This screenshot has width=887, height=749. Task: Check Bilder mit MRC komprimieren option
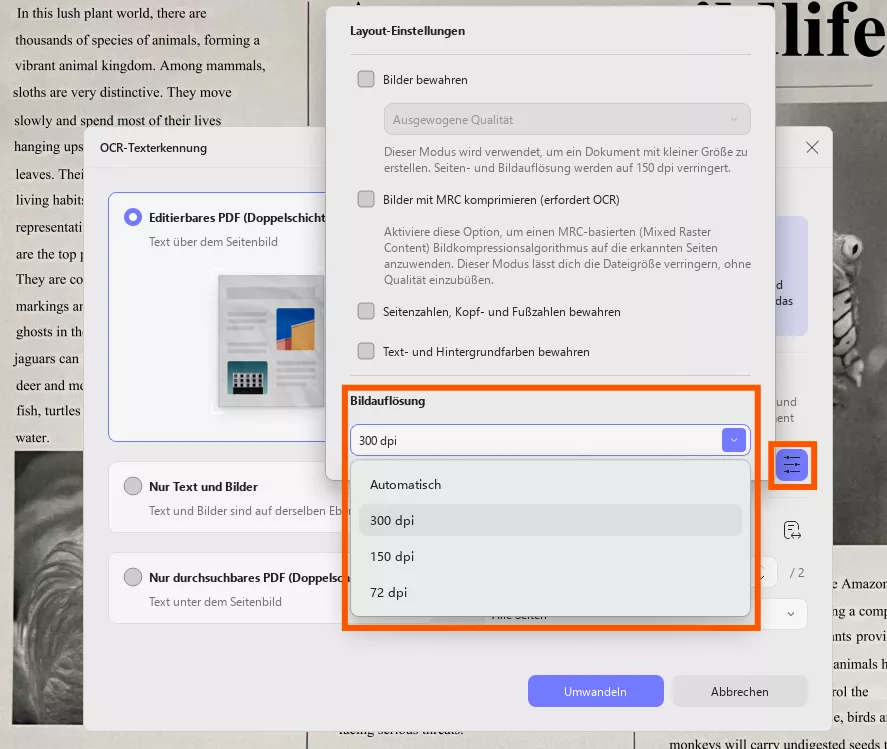[366, 199]
